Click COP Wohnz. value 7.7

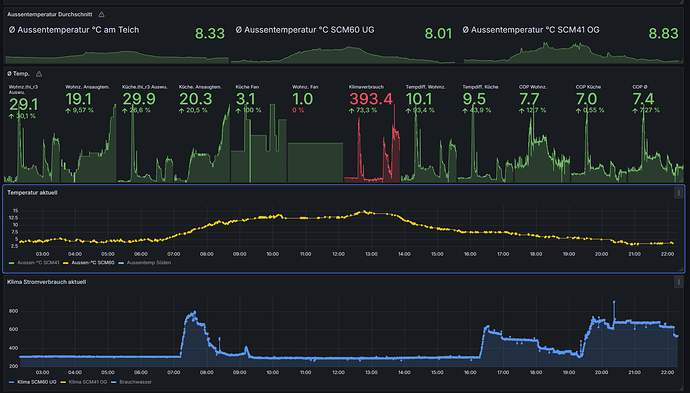tap(529, 99)
